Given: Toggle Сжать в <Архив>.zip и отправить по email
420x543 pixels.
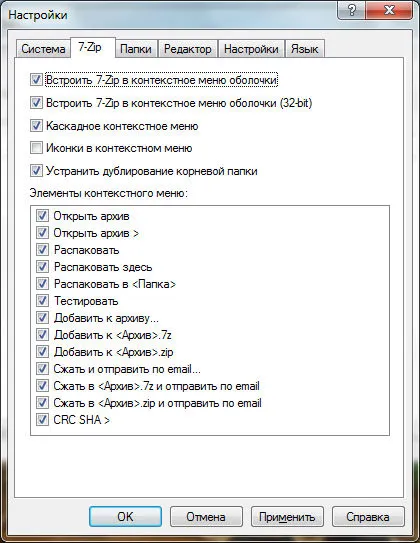Looking at the screenshot, I should pos(42,402).
